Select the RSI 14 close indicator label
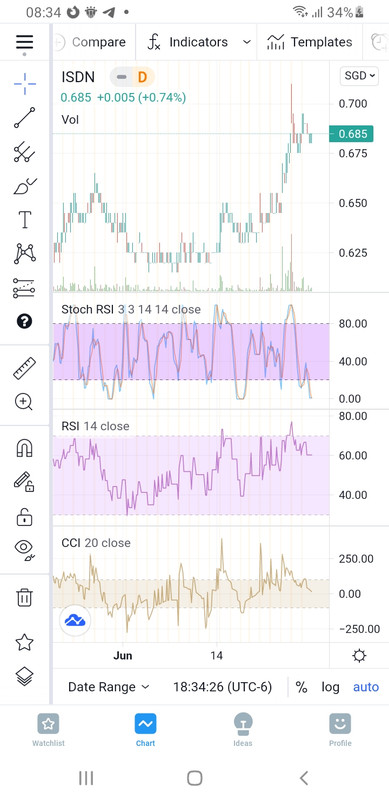 click(x=95, y=426)
